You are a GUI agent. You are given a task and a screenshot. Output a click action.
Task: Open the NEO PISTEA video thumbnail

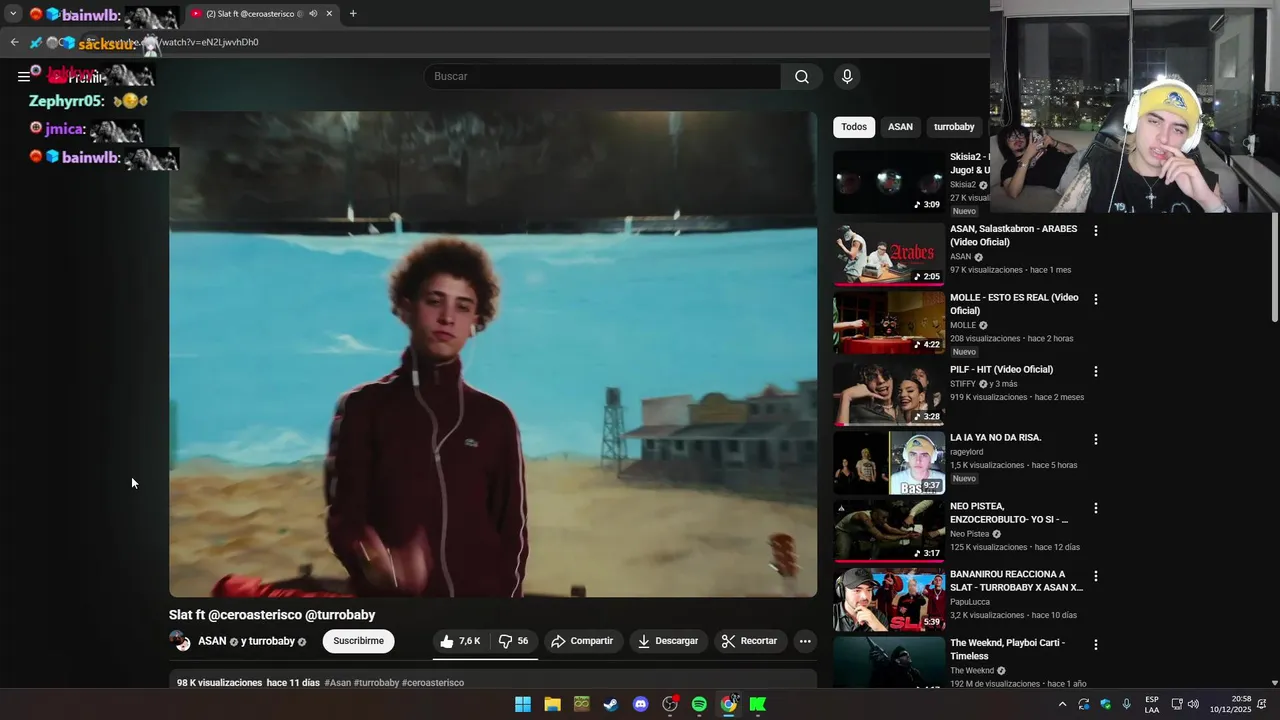pos(888,530)
